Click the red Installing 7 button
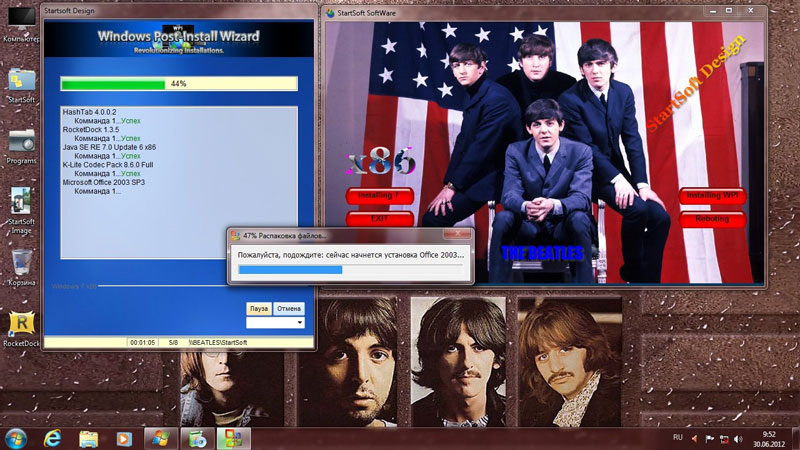Image resolution: width=800 pixels, height=450 pixels. click(x=378, y=196)
